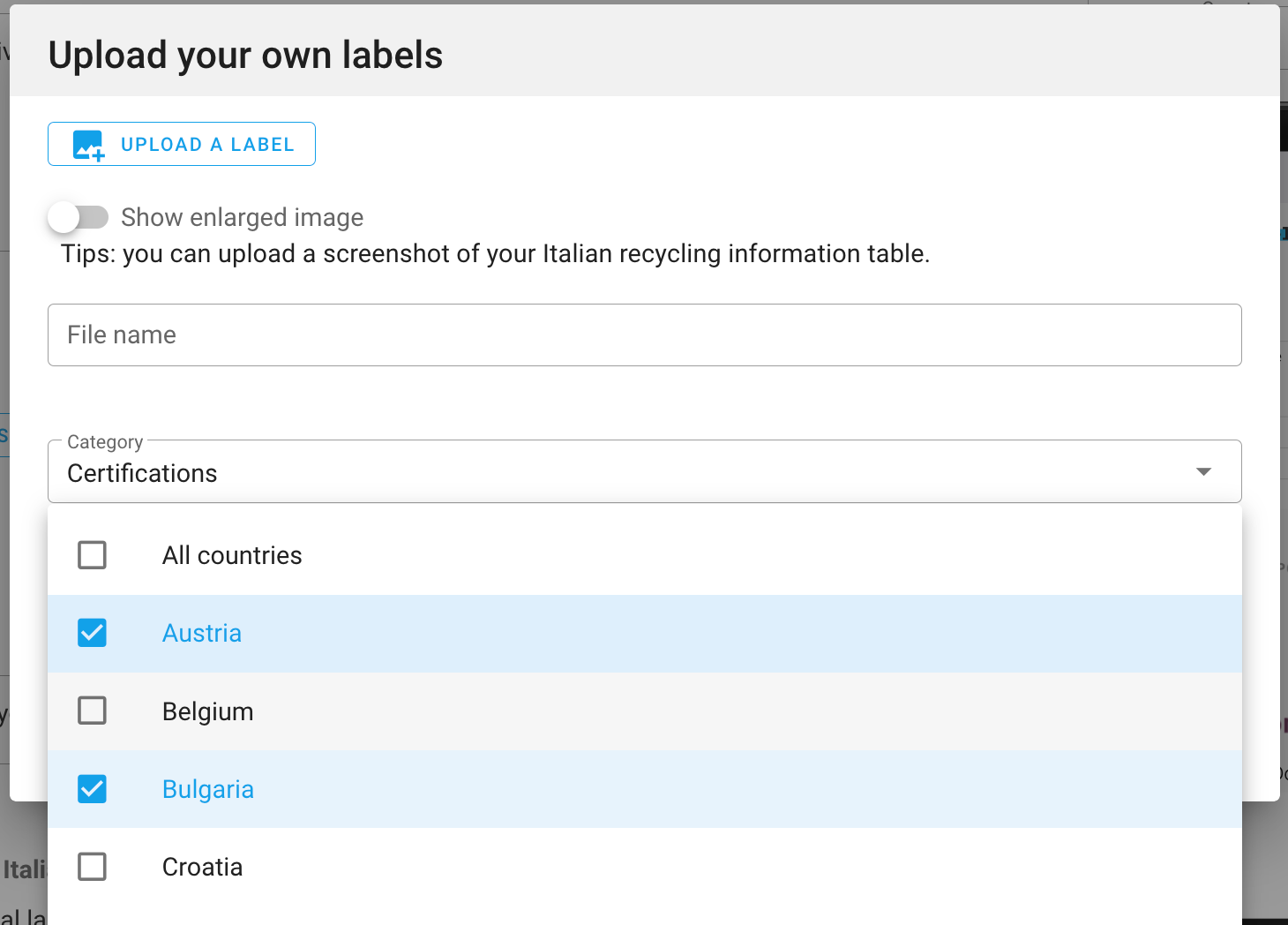Check the All countries checkbox
This screenshot has height=925, width=1288.
tap(93, 555)
